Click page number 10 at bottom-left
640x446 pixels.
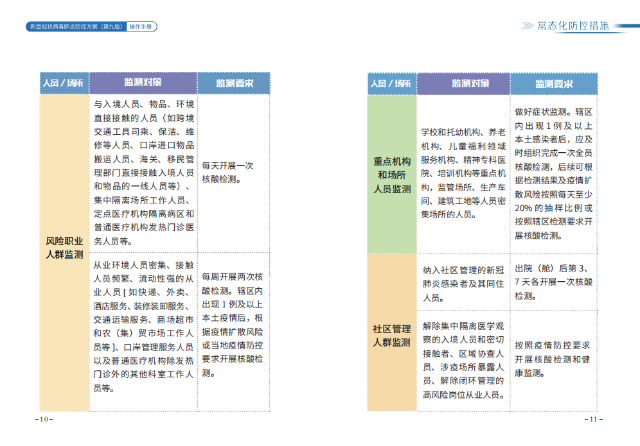(x=41, y=418)
